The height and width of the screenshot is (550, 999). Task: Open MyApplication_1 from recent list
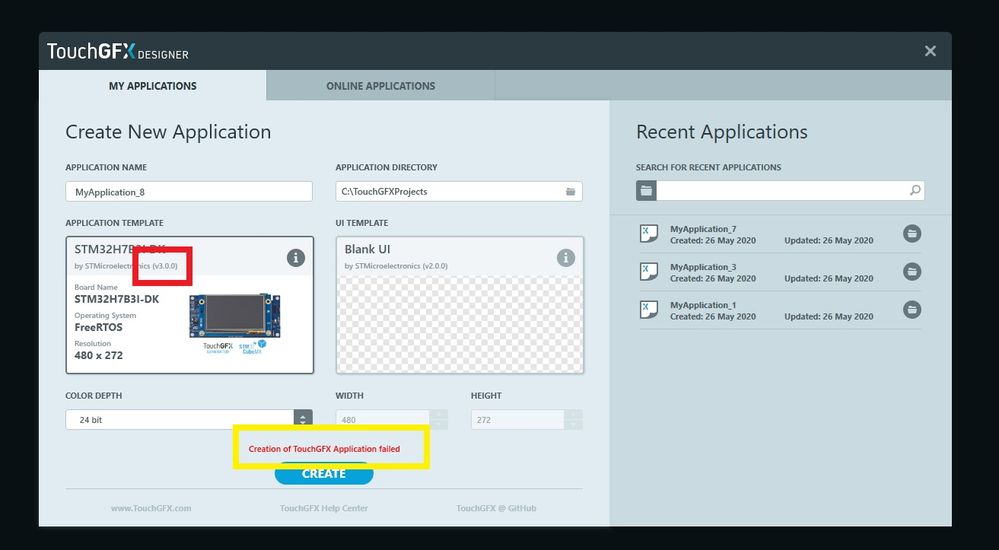coord(780,310)
